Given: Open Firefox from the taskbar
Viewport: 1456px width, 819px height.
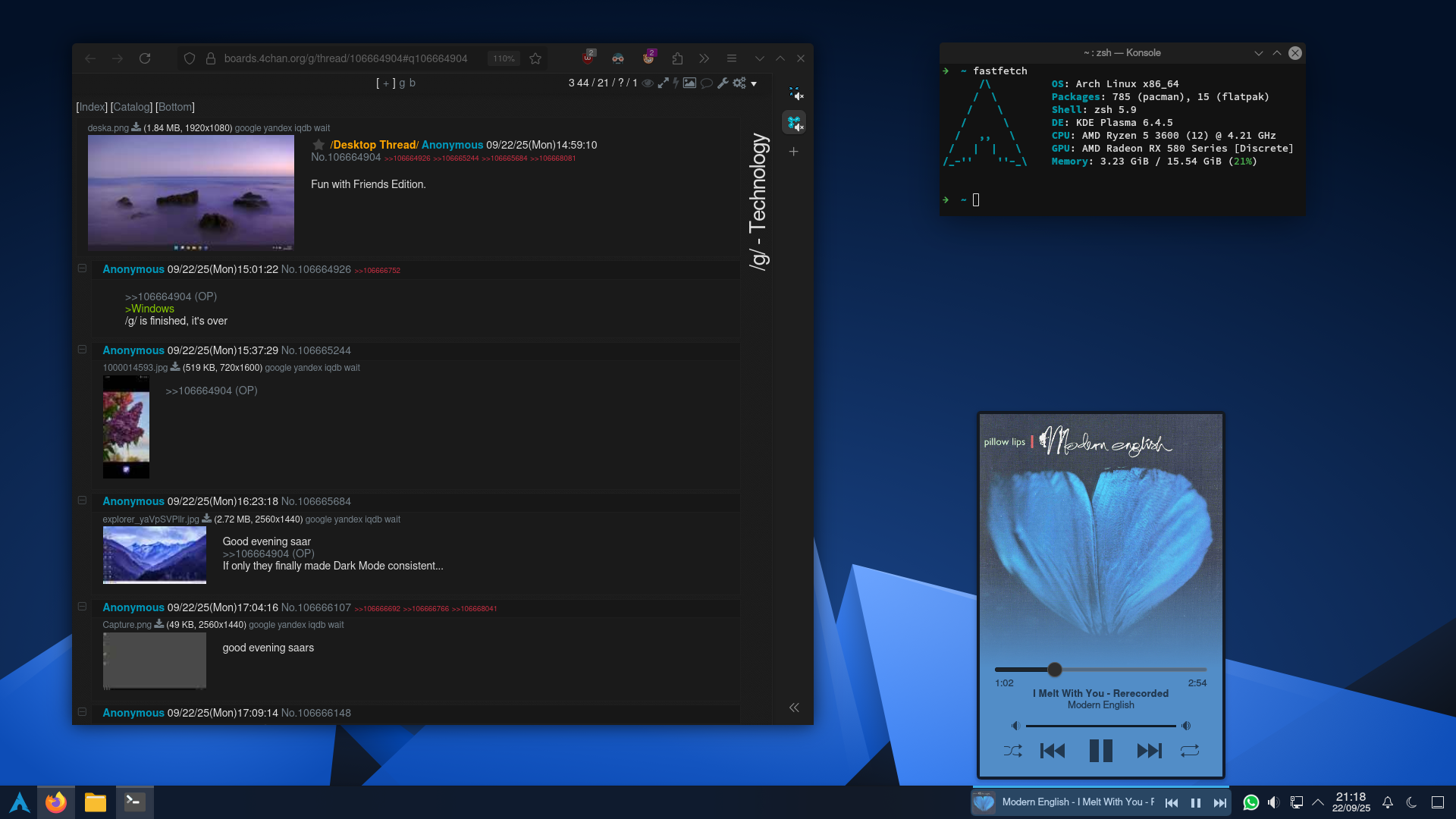Looking at the screenshot, I should [56, 802].
